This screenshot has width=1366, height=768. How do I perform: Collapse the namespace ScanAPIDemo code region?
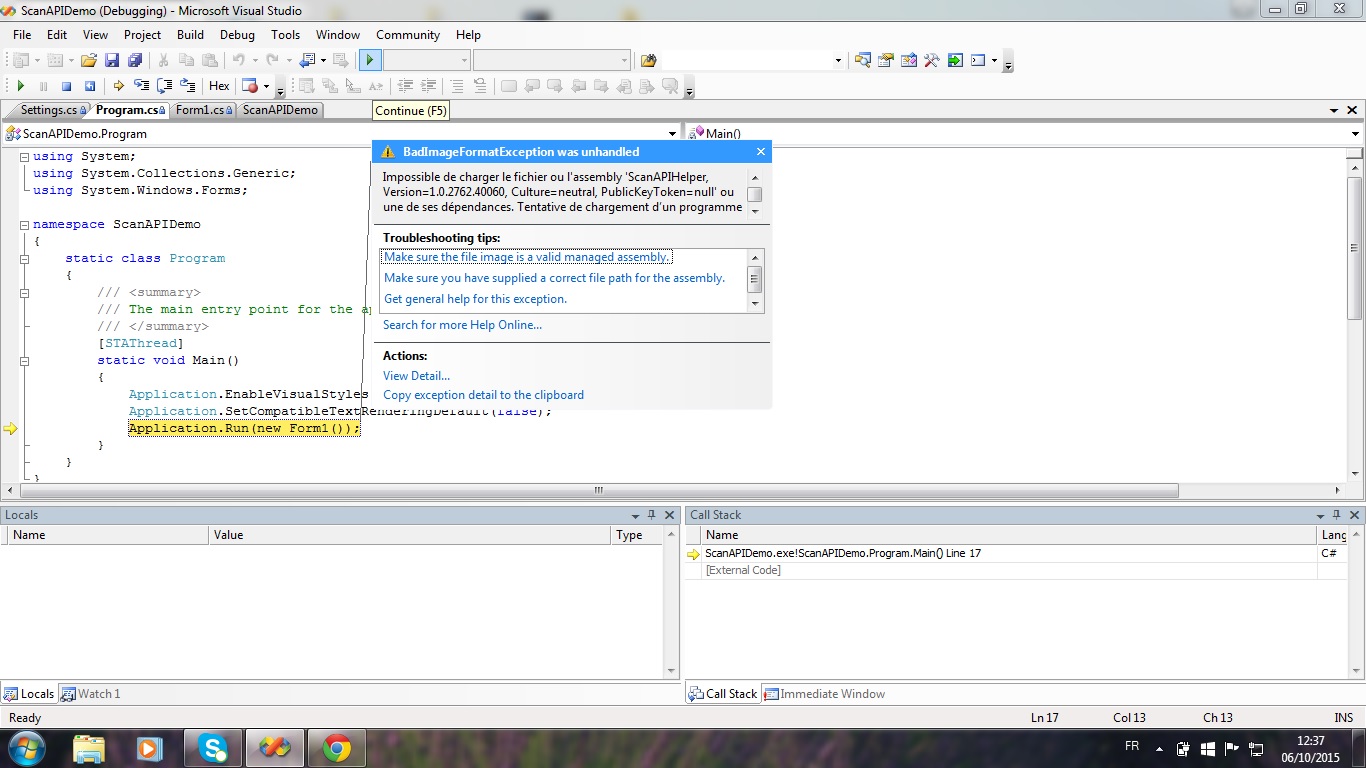click(x=24, y=225)
